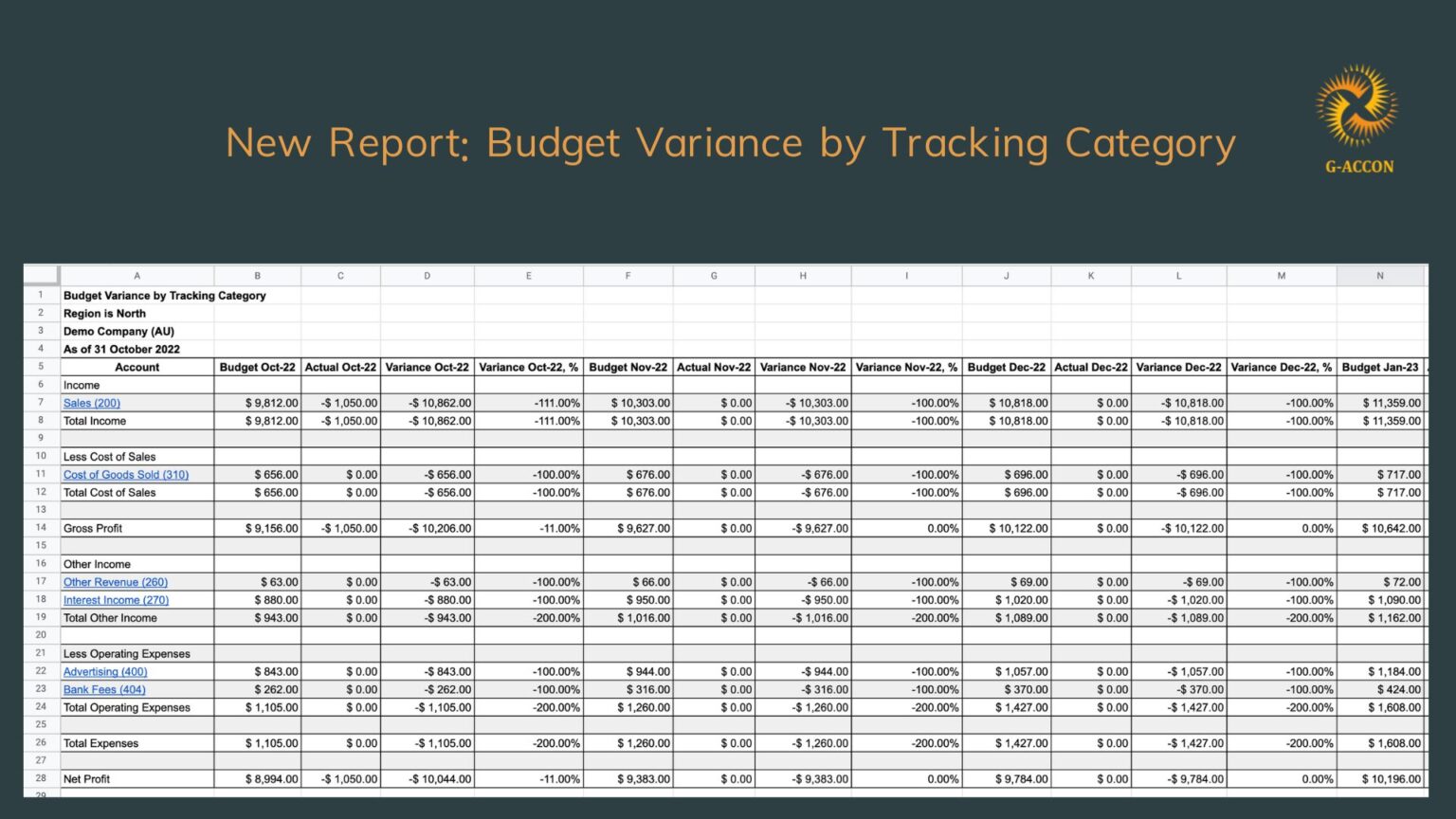The image size is (1456, 819).
Task: Open the Advertising (400) account link
Action: click(105, 671)
